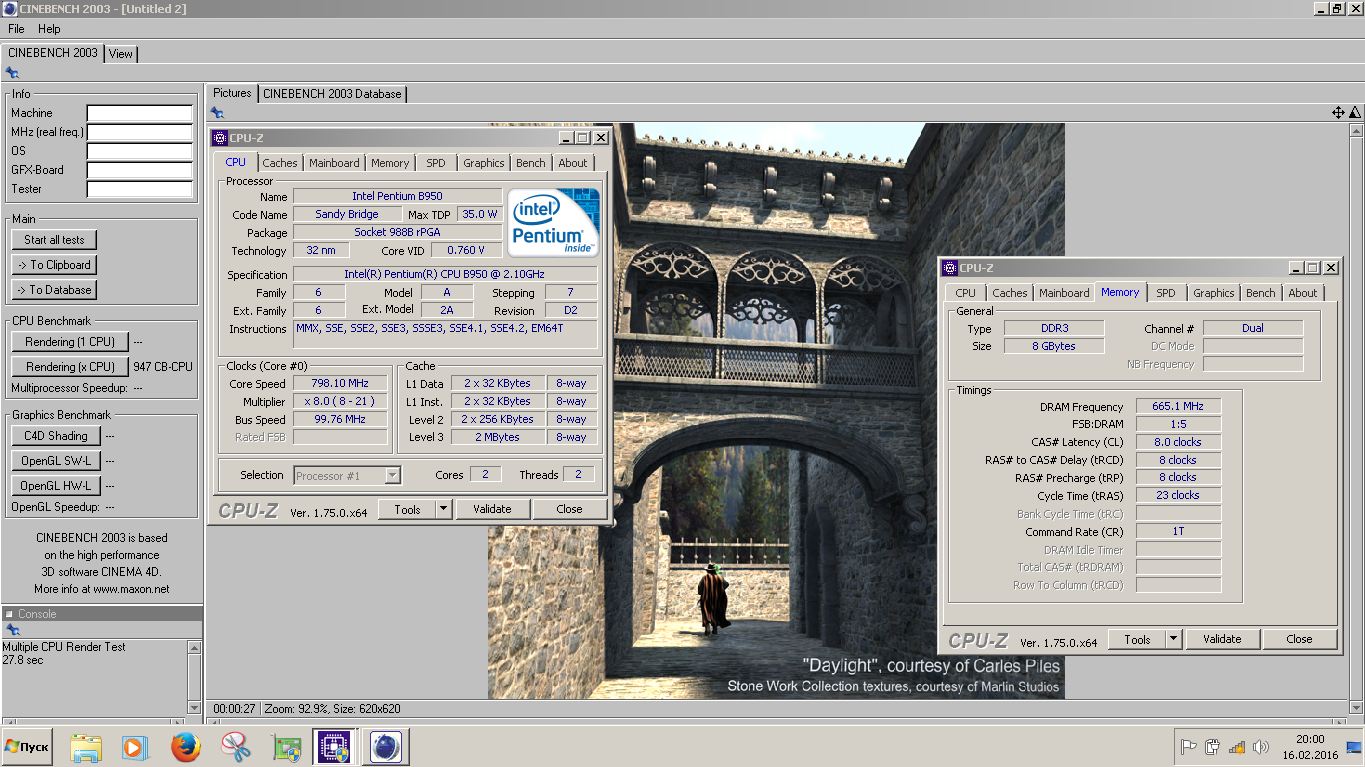
Task: Open the Snipping Tool scissors taskbar icon
Action: (x=236, y=747)
